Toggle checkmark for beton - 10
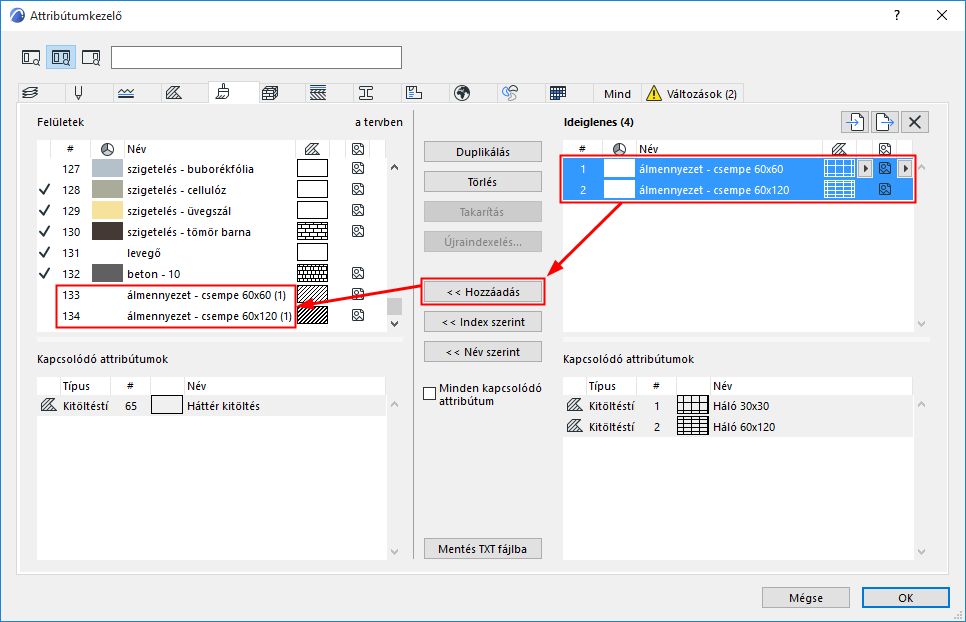966x622 pixels. 44,273
